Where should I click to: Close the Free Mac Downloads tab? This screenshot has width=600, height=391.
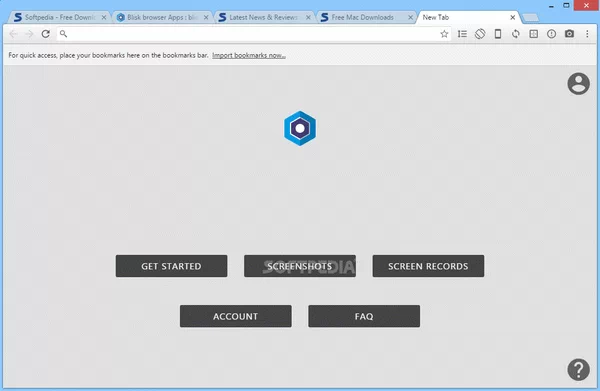tap(410, 18)
